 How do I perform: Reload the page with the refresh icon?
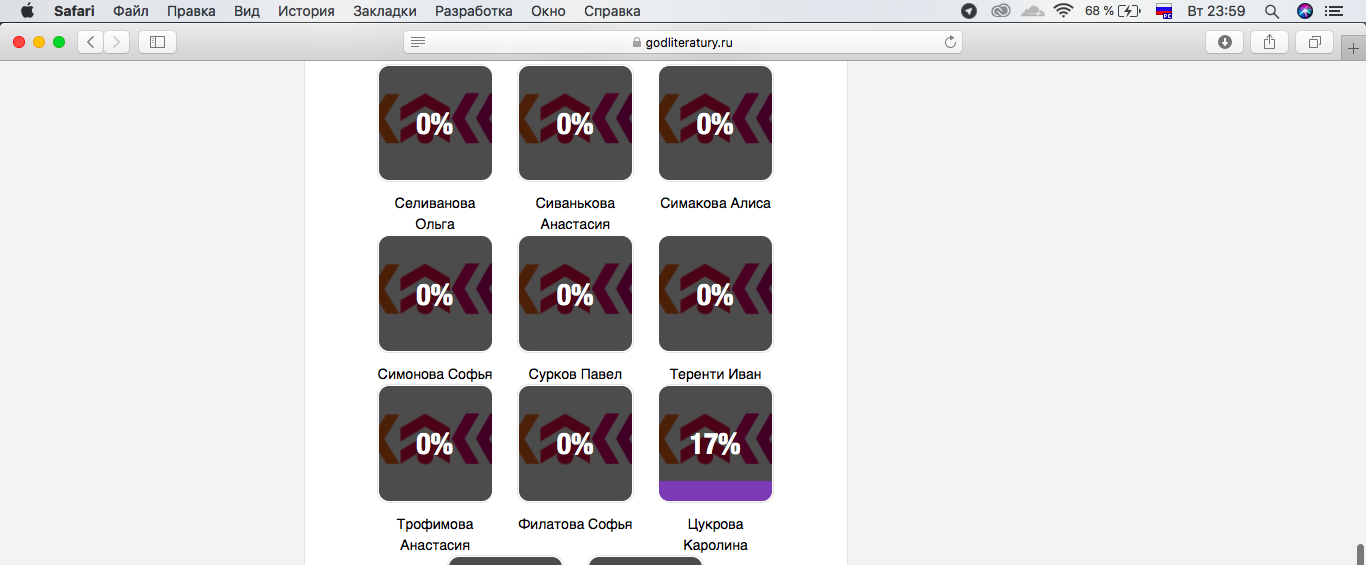click(x=950, y=42)
